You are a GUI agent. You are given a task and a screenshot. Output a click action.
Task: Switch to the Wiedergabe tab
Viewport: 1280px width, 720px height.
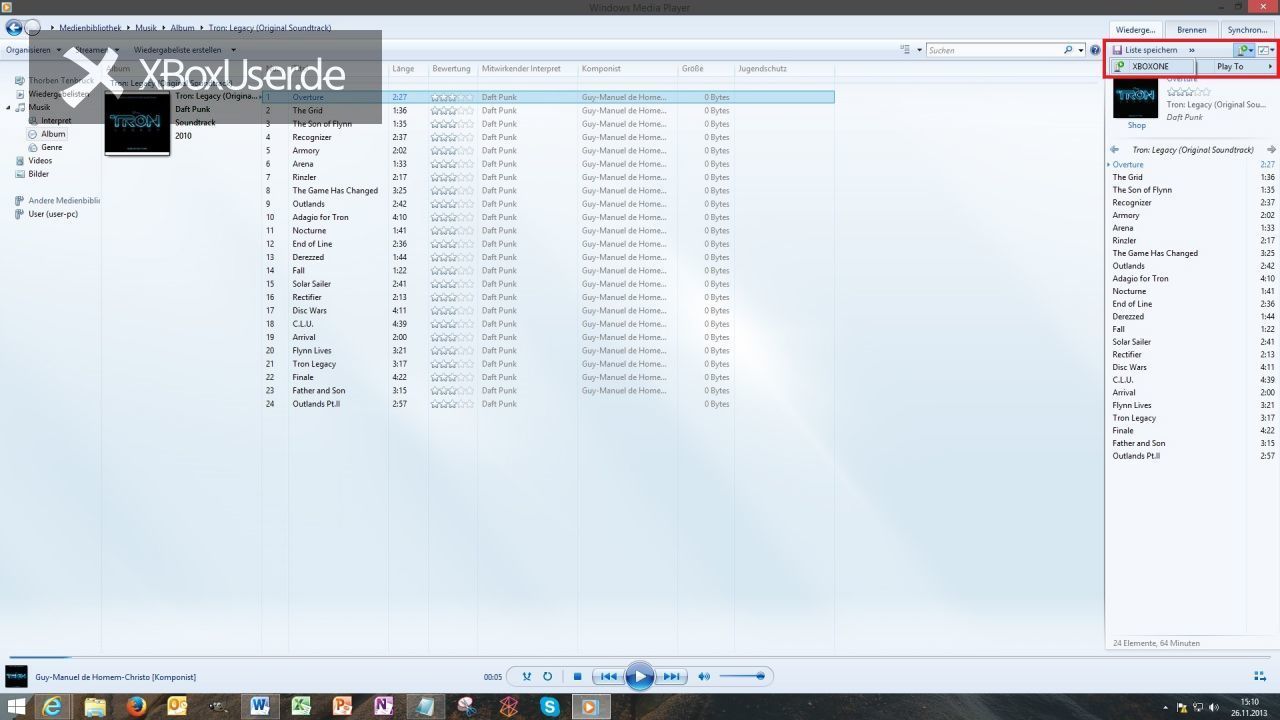pos(1135,30)
